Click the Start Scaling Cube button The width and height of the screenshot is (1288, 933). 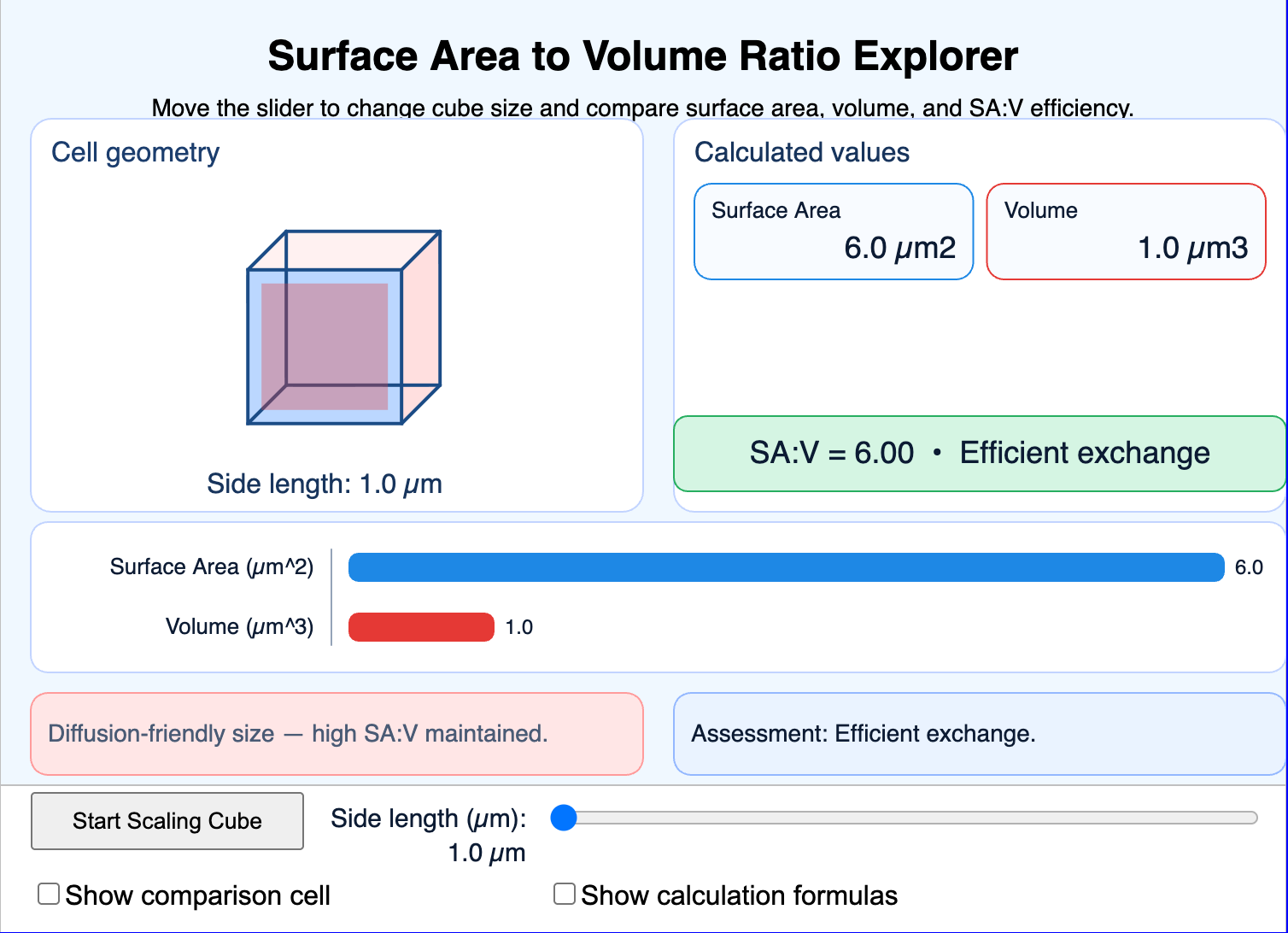[x=167, y=821]
